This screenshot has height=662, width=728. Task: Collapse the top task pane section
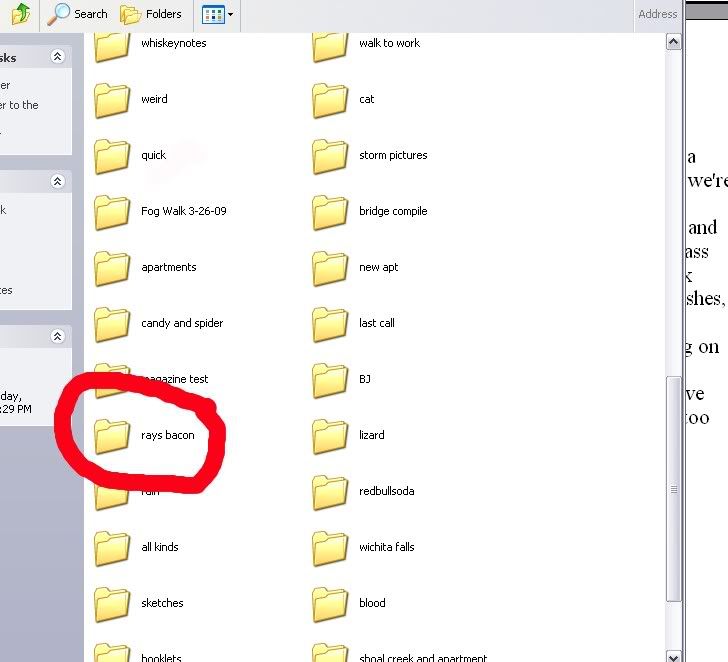click(57, 58)
